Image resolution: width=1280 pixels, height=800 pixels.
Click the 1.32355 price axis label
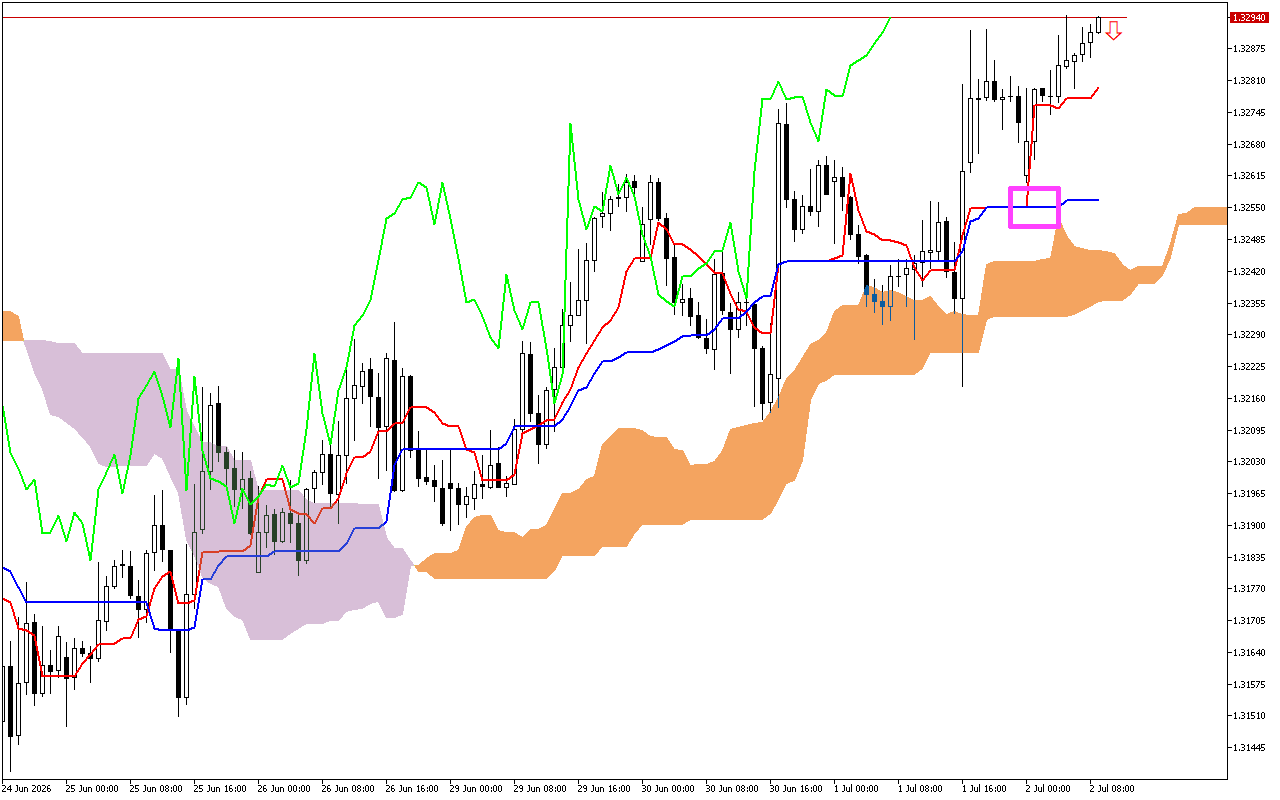[x=1248, y=303]
